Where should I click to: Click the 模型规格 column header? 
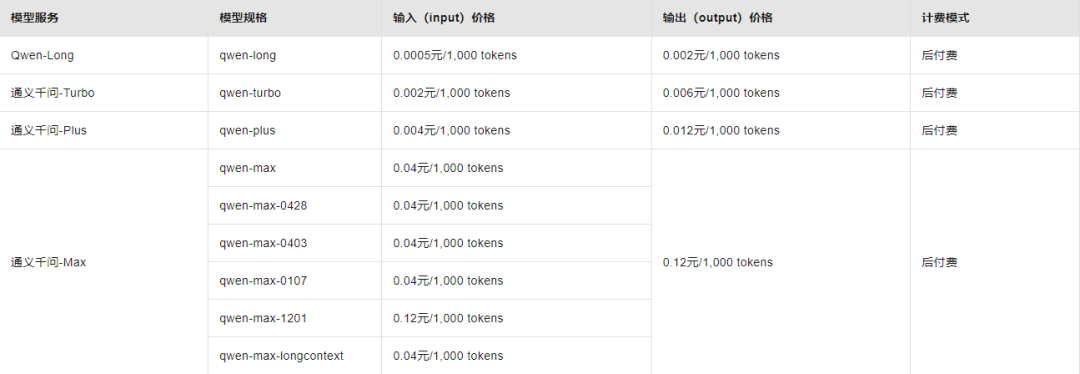click(x=295, y=19)
